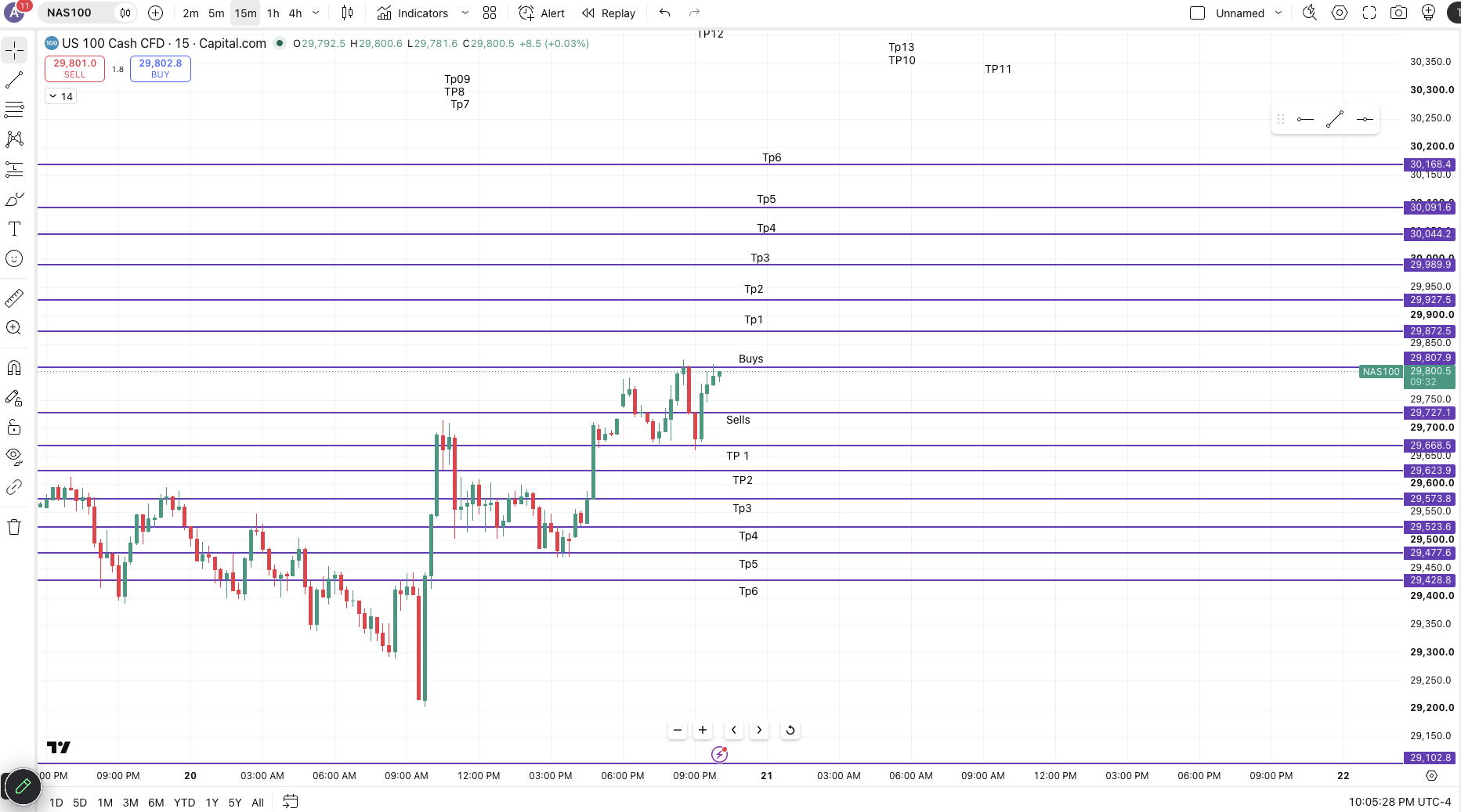Toggle stay in drawing mode

tap(14, 398)
